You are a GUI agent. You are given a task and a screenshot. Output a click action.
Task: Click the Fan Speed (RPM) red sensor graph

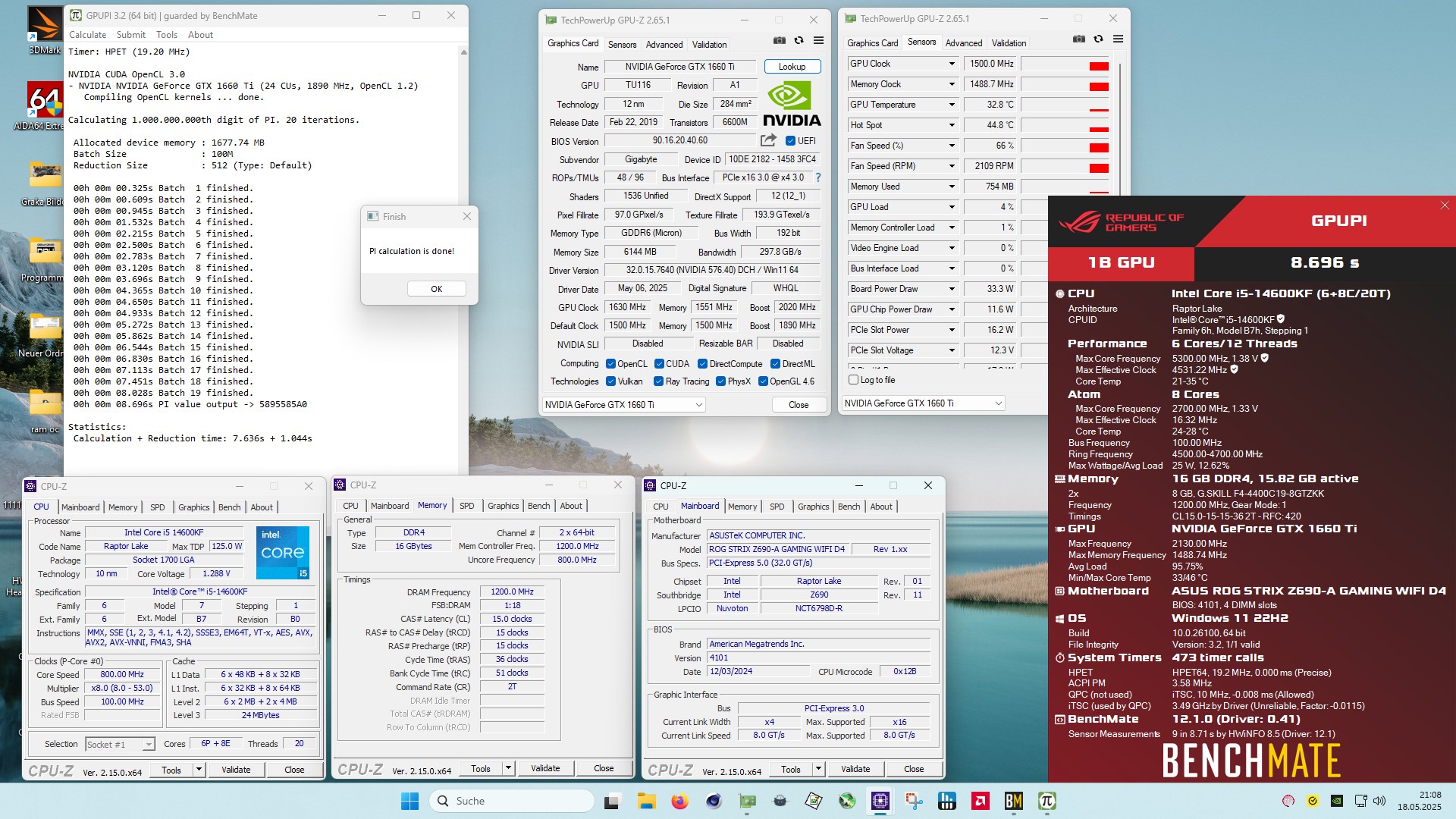point(1065,167)
